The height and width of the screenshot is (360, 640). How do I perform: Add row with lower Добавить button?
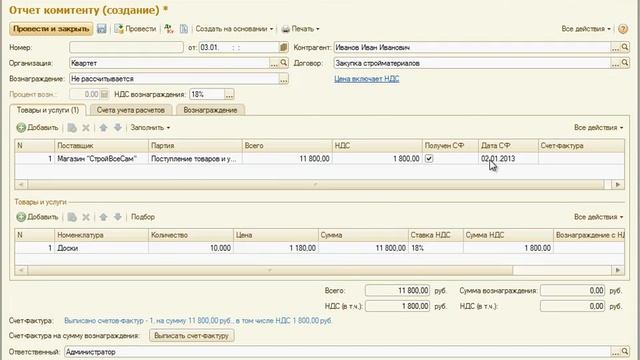point(38,217)
